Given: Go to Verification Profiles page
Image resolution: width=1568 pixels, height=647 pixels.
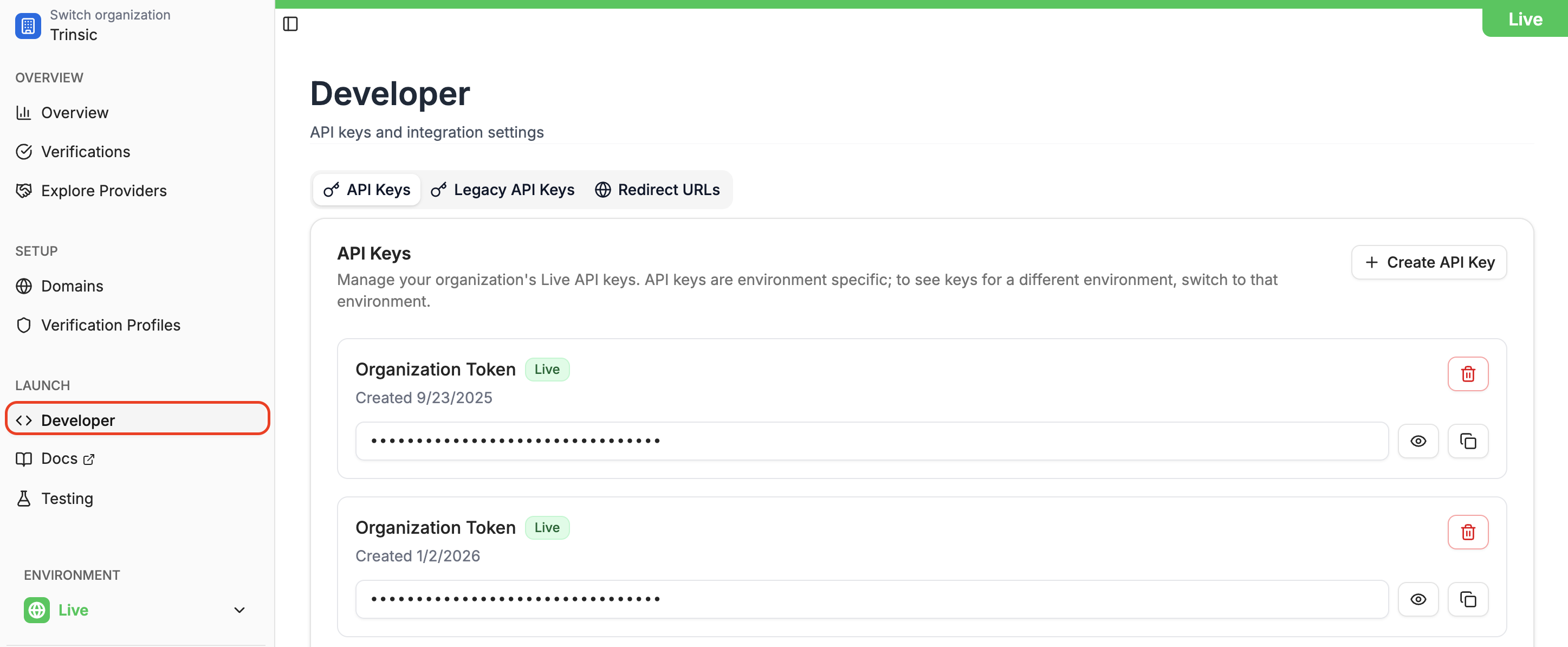Looking at the screenshot, I should tap(110, 325).
